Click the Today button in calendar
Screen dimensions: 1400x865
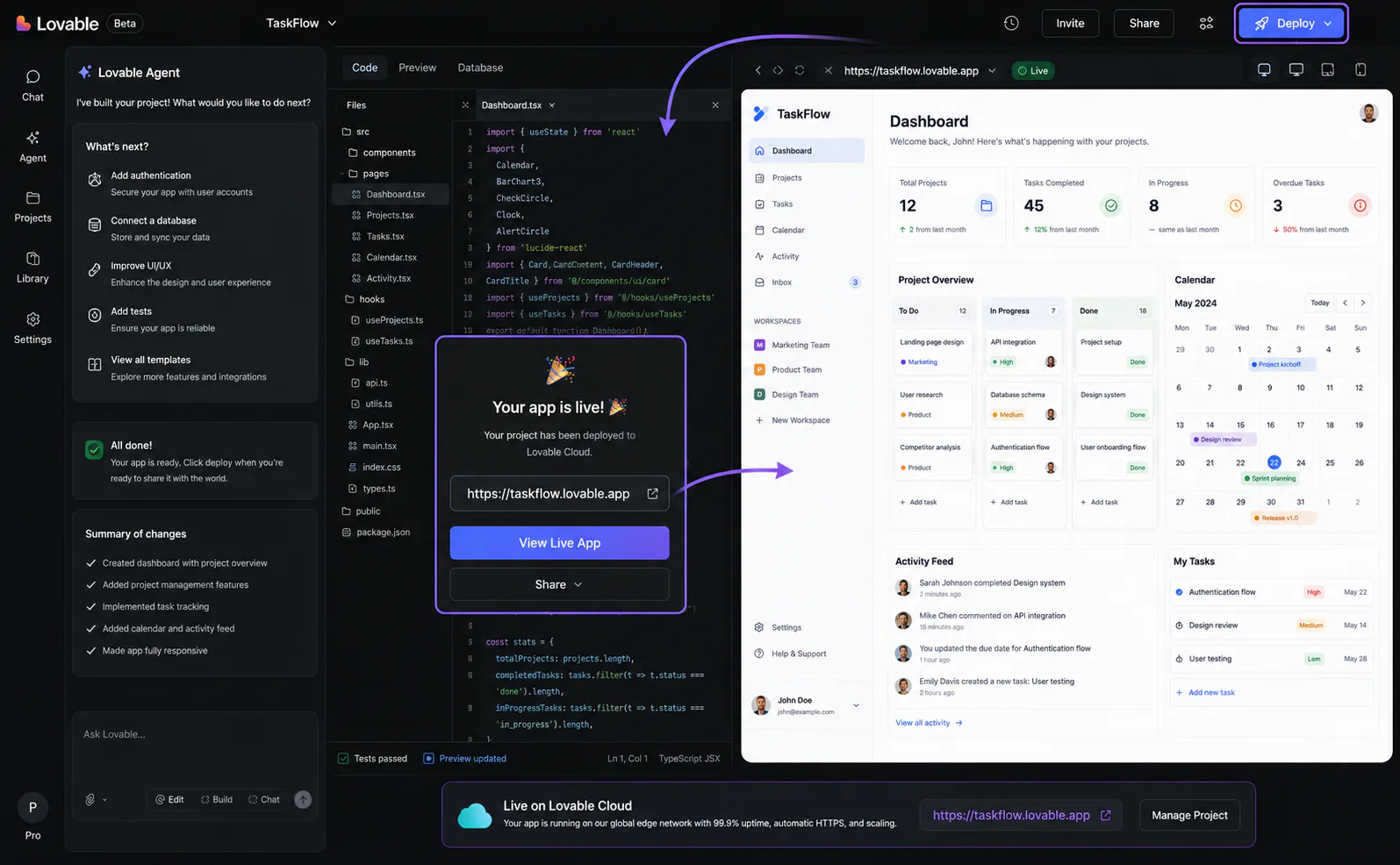pyautogui.click(x=1320, y=303)
